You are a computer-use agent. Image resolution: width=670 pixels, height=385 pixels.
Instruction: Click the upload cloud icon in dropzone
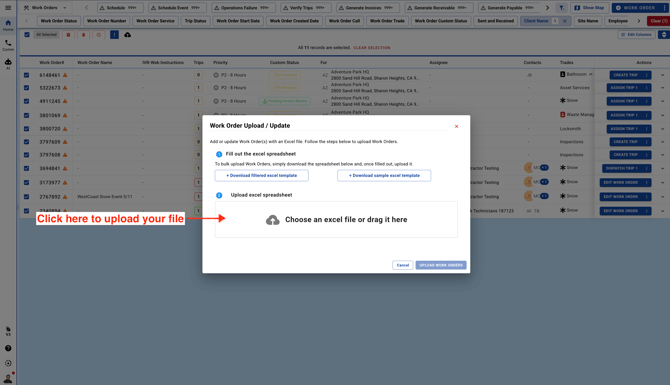click(273, 220)
